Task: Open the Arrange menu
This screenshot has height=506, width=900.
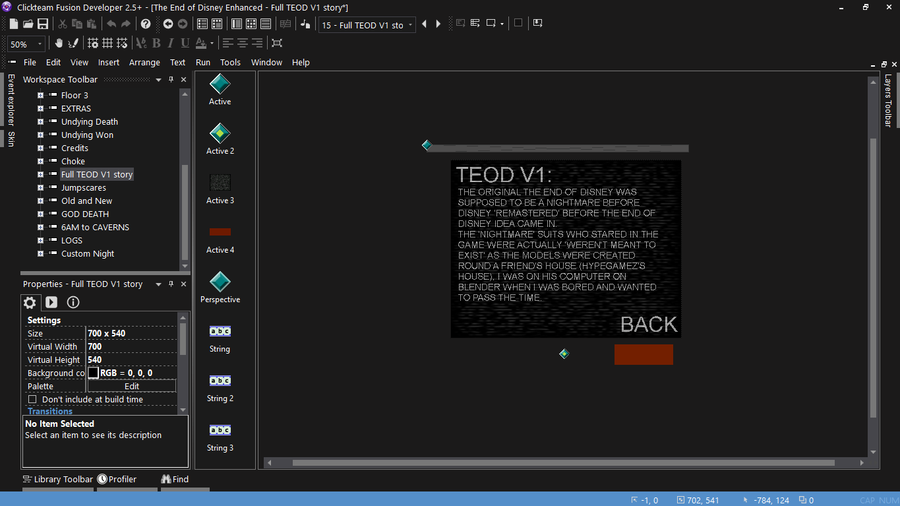Action: [x=145, y=63]
